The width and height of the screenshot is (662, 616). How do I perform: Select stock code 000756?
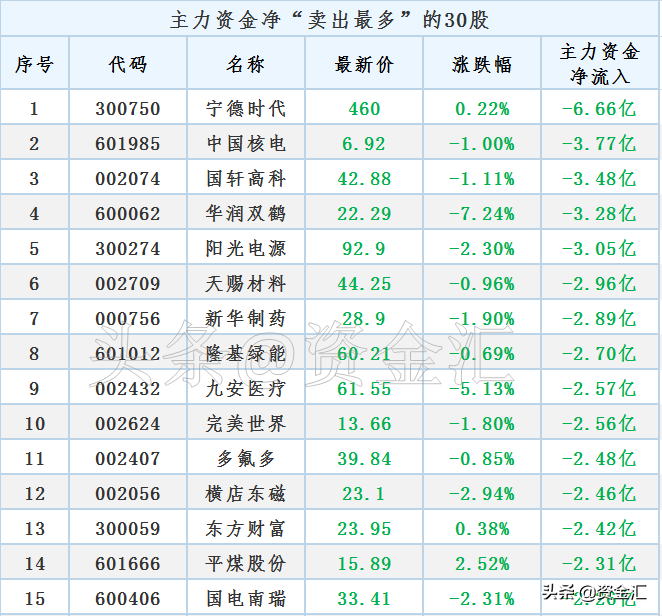click(128, 319)
